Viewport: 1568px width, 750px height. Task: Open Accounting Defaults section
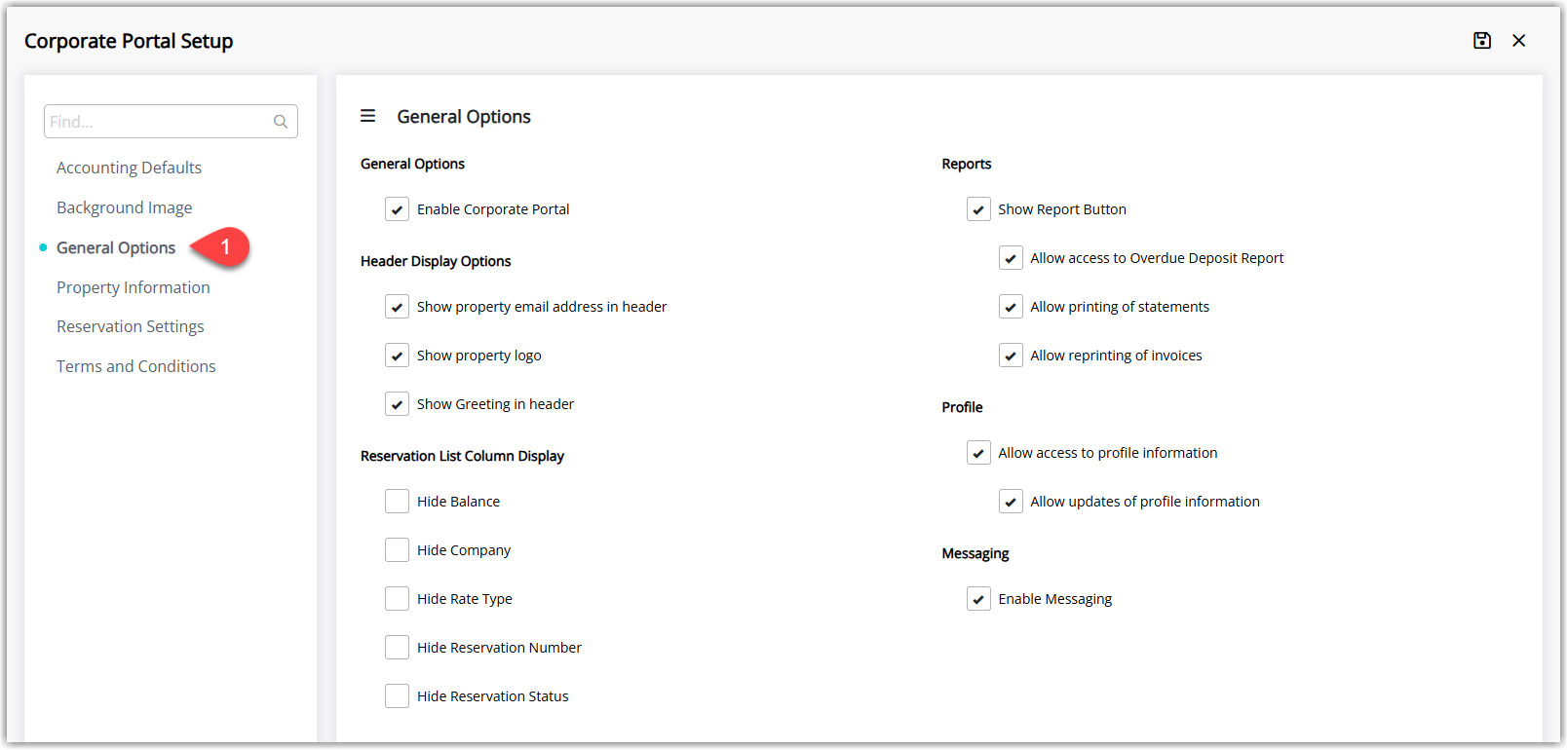pos(129,168)
